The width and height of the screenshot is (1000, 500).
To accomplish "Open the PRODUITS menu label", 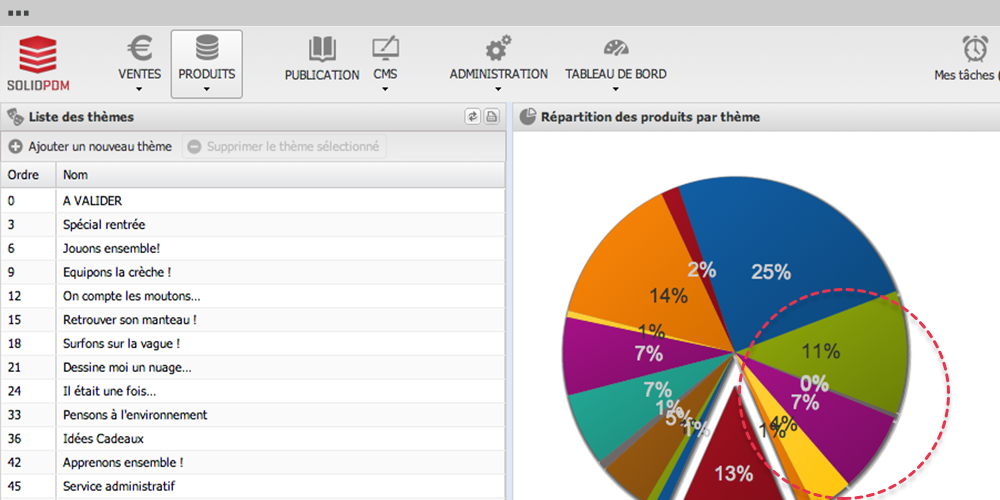I will point(207,74).
